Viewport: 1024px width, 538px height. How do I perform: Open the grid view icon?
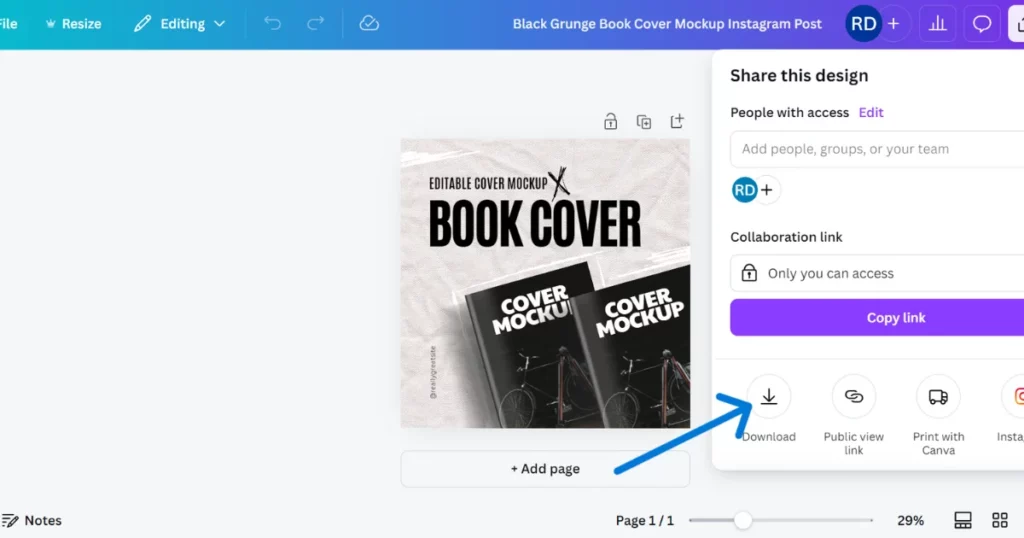pyautogui.click(x=1000, y=520)
